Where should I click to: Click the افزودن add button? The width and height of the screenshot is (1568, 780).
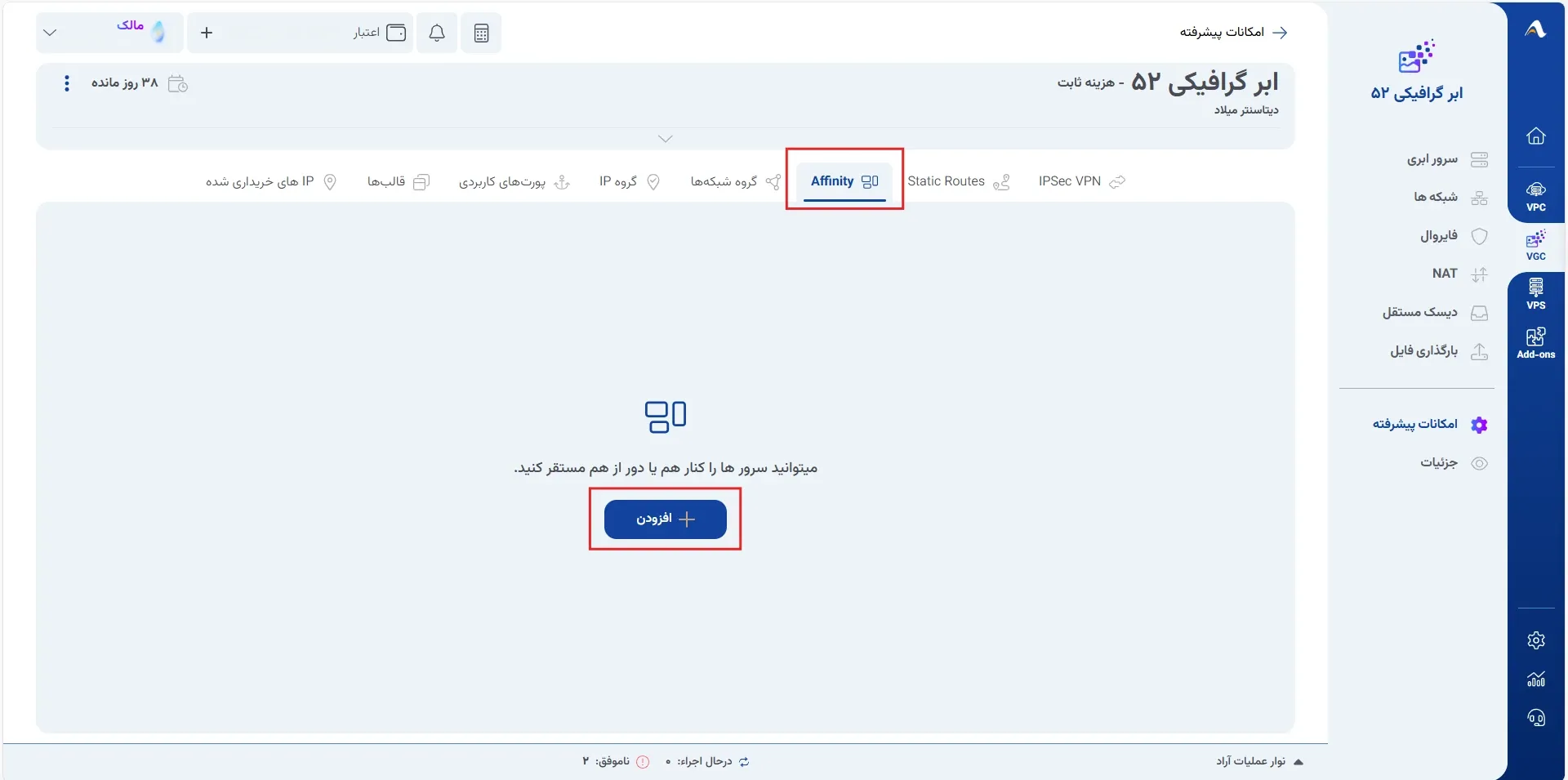click(666, 519)
